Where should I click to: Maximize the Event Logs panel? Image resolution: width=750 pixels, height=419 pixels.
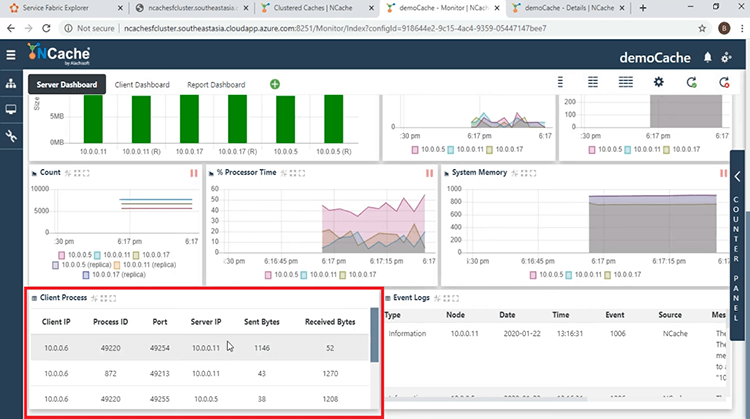point(455,298)
